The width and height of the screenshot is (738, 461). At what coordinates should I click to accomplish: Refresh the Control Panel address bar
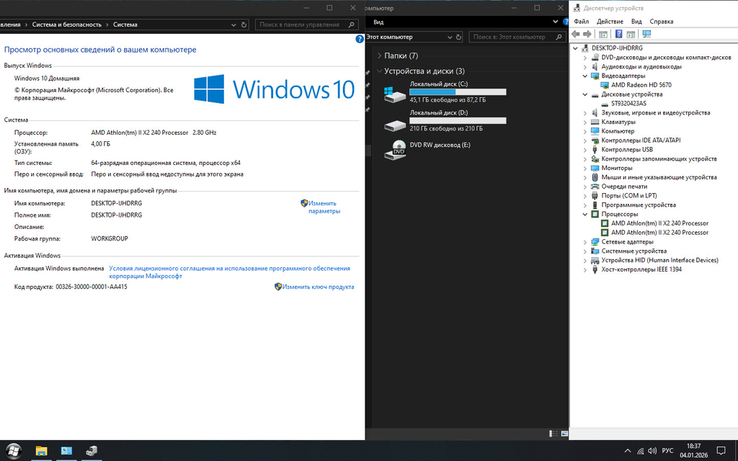click(x=244, y=24)
